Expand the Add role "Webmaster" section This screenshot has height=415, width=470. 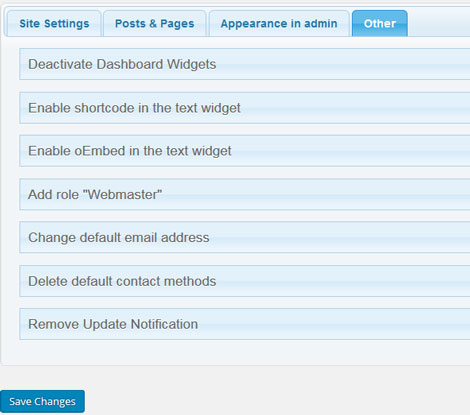[245, 194]
